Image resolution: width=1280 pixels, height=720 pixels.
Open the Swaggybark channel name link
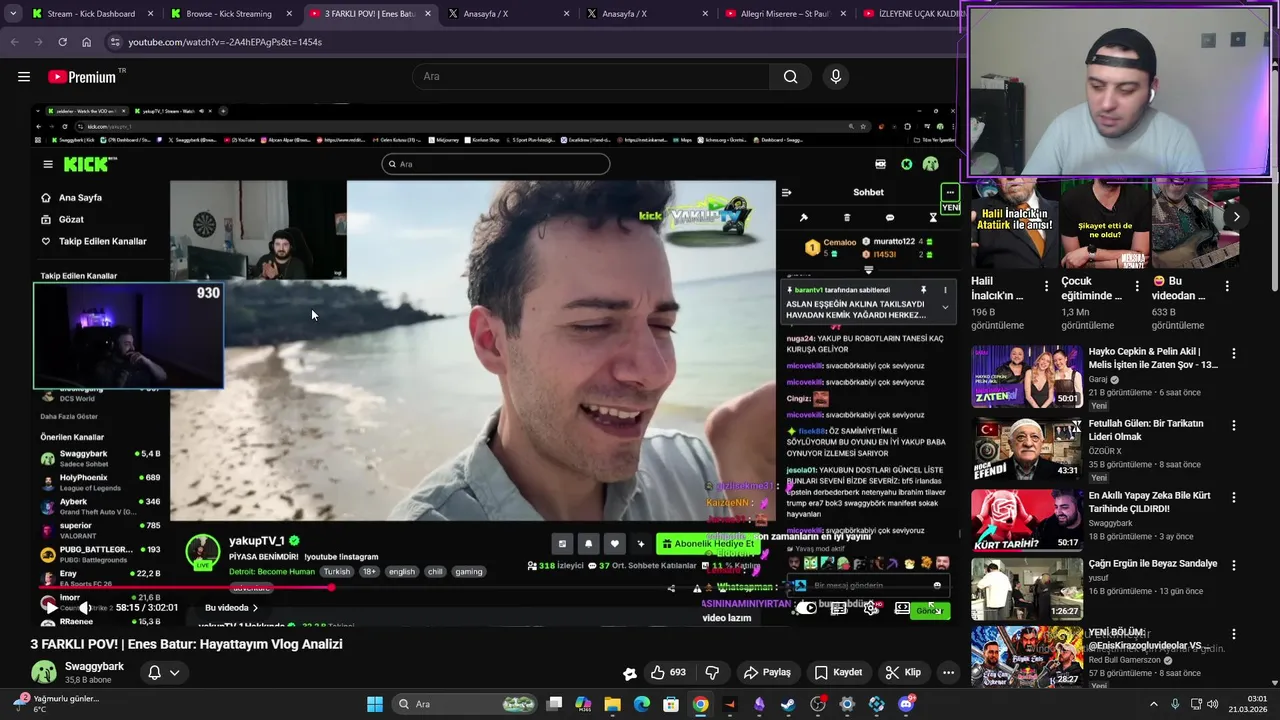pos(94,666)
